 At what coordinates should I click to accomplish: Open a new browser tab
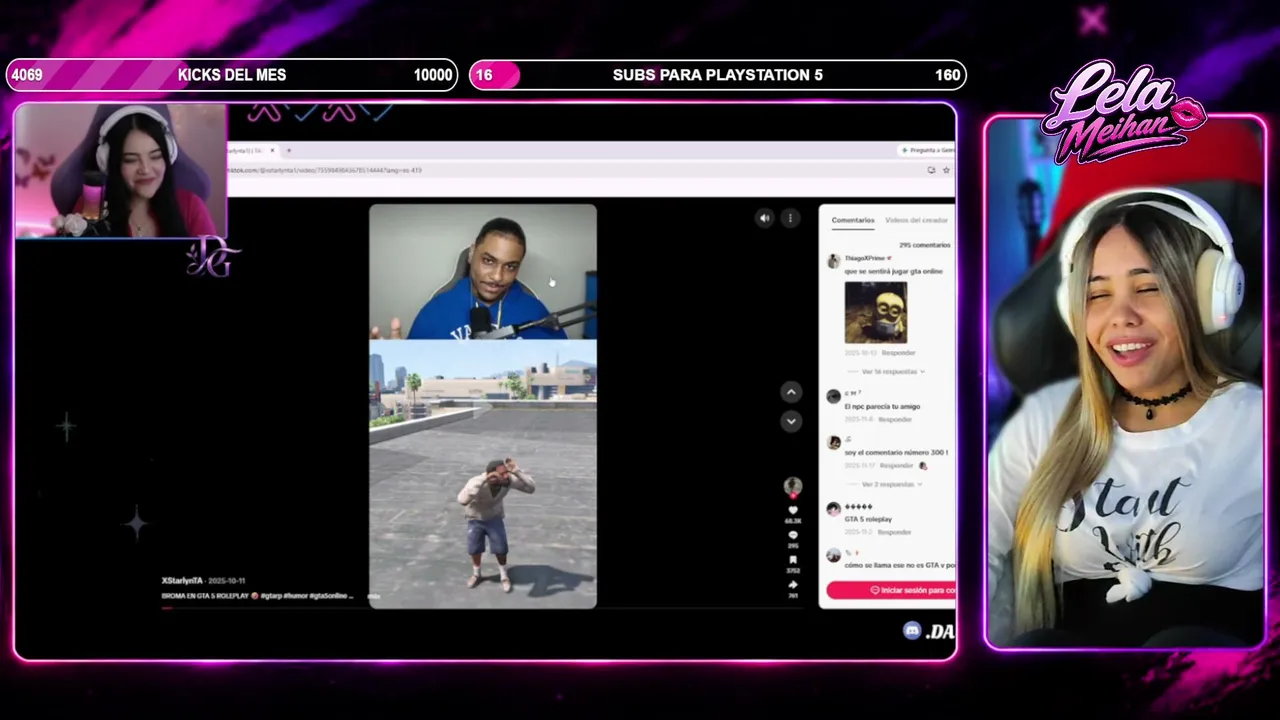click(289, 150)
